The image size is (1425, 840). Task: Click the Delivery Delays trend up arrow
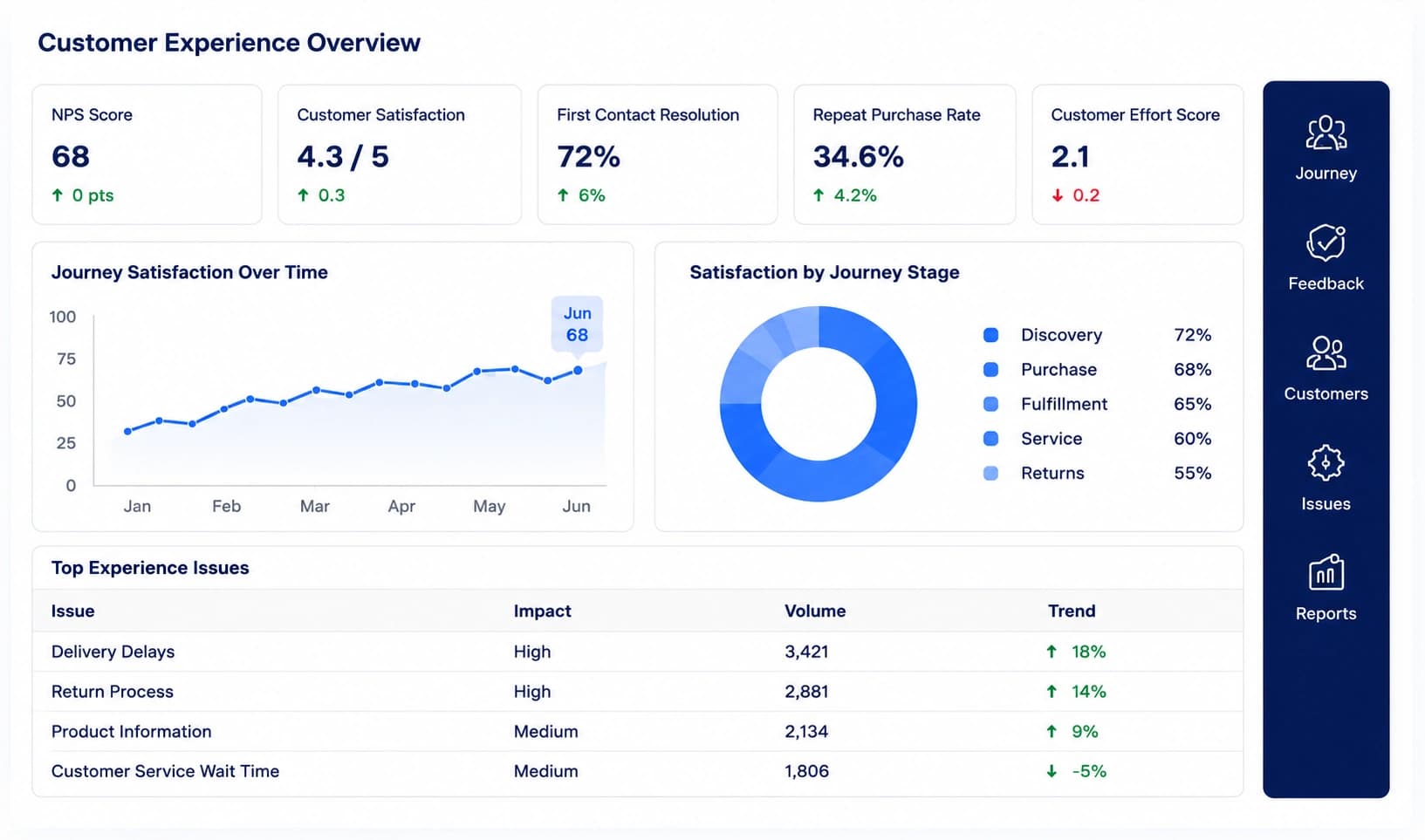click(x=1052, y=652)
